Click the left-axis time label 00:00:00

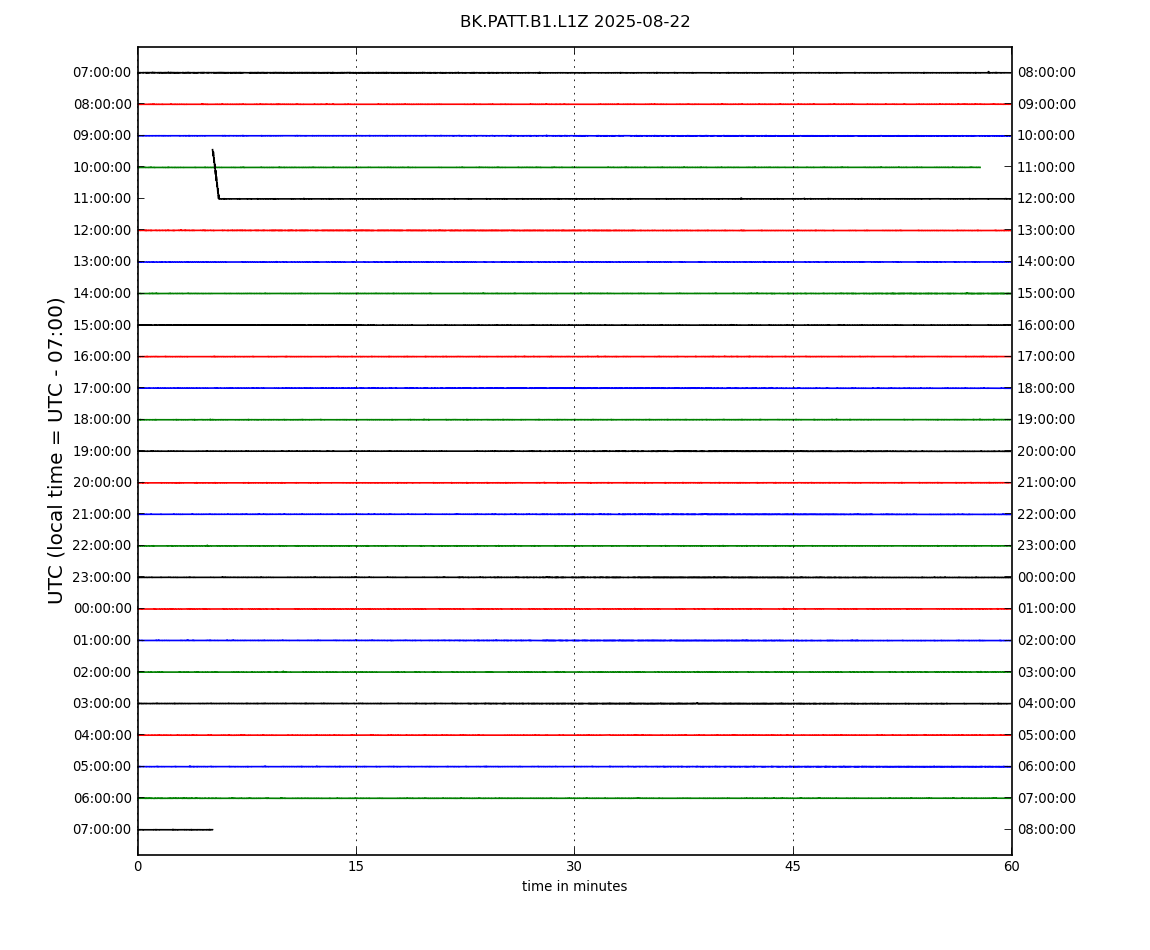(102, 609)
